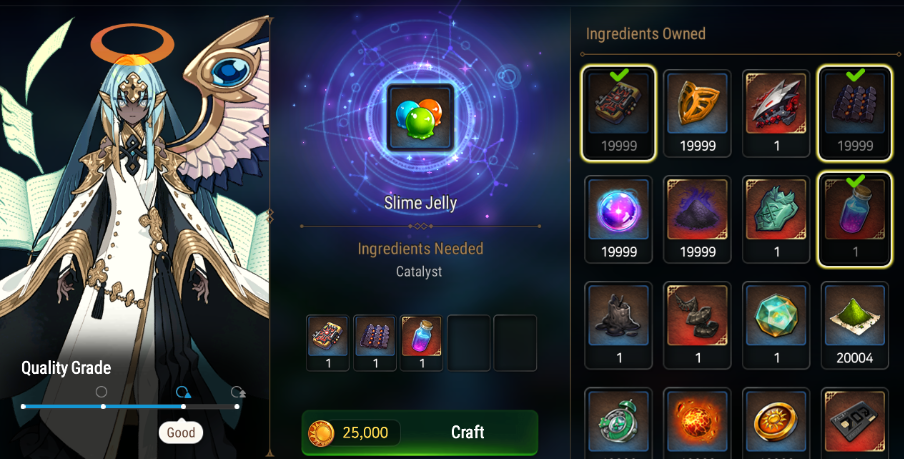Select the silver blade claw ingredient
The height and width of the screenshot is (459, 904).
click(776, 114)
